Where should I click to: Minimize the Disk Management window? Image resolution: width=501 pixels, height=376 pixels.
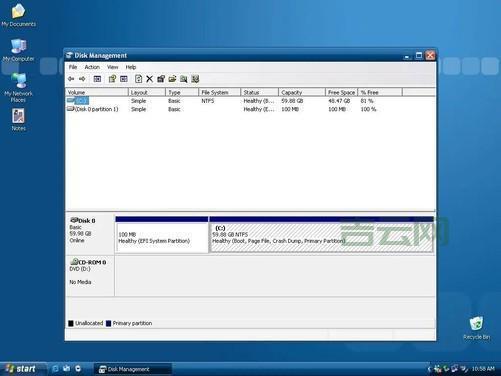pos(407,56)
